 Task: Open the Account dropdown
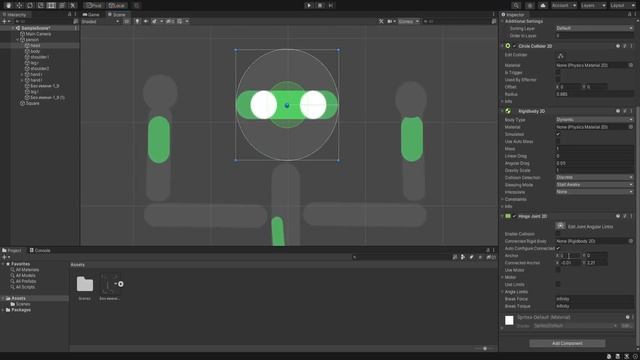pyautogui.click(x=564, y=5)
